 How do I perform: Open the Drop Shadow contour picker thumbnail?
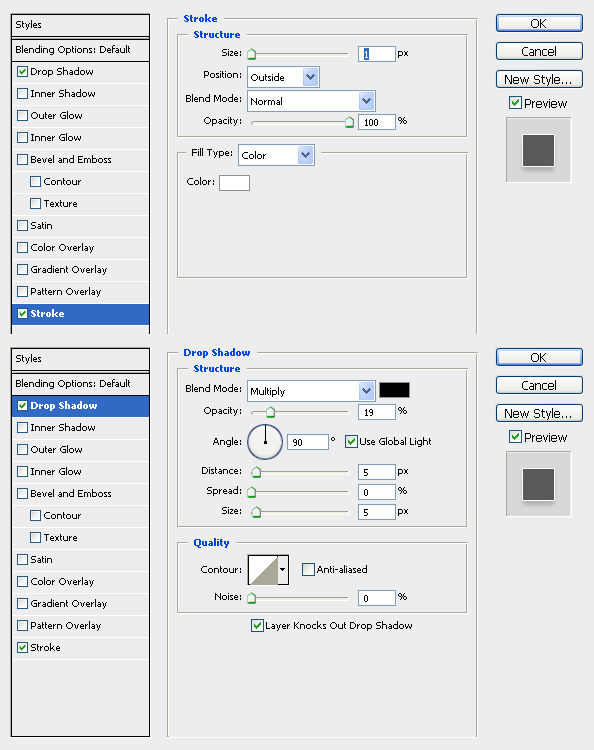[x=263, y=570]
